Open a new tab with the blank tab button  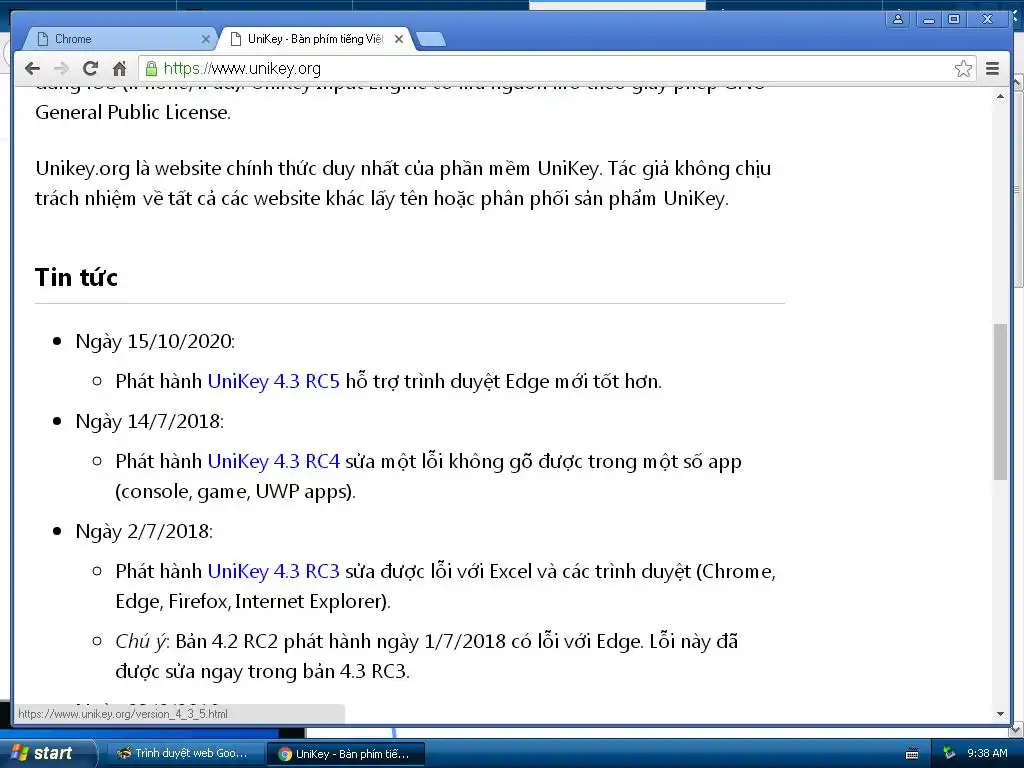coord(431,40)
